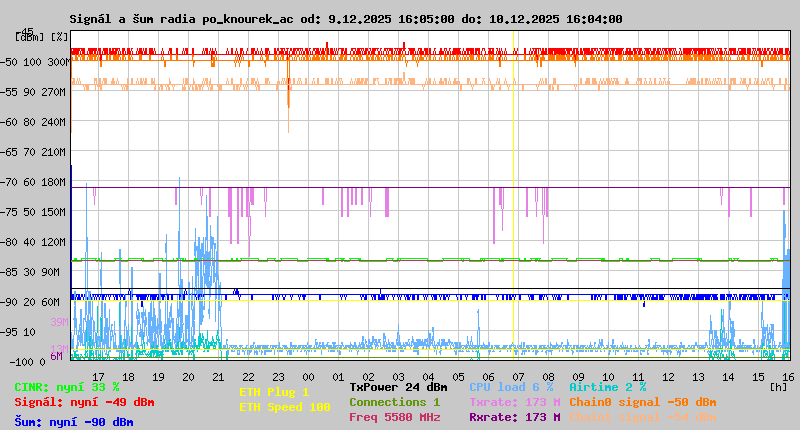The image size is (800, 430).
Task: Click the 'Freq 5580 MHz' legend label
Action: 394,417
